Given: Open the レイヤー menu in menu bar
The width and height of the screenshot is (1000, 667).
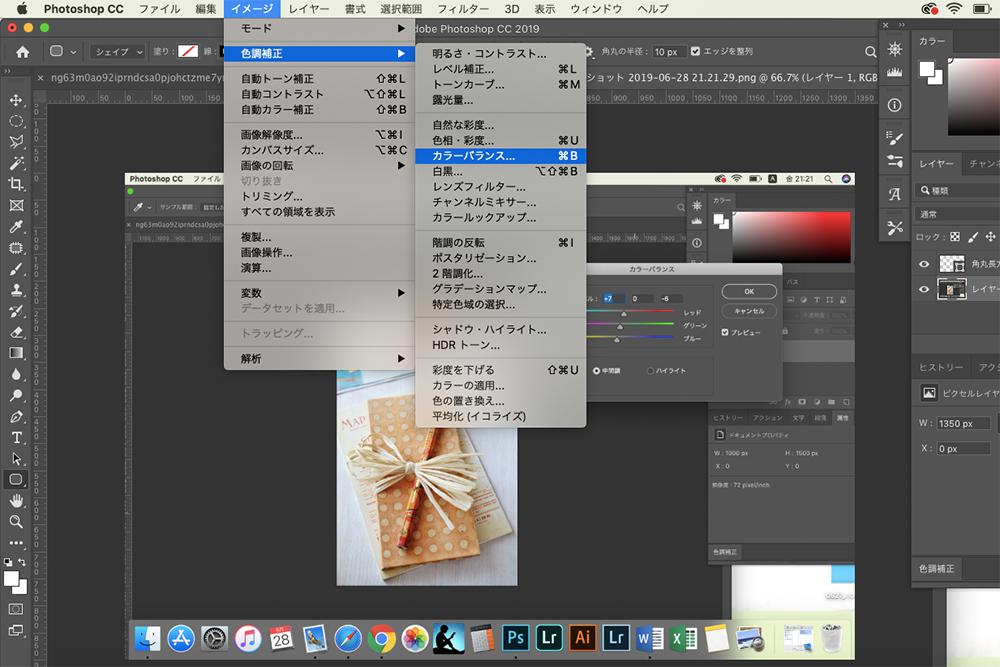Looking at the screenshot, I should coord(309,9).
